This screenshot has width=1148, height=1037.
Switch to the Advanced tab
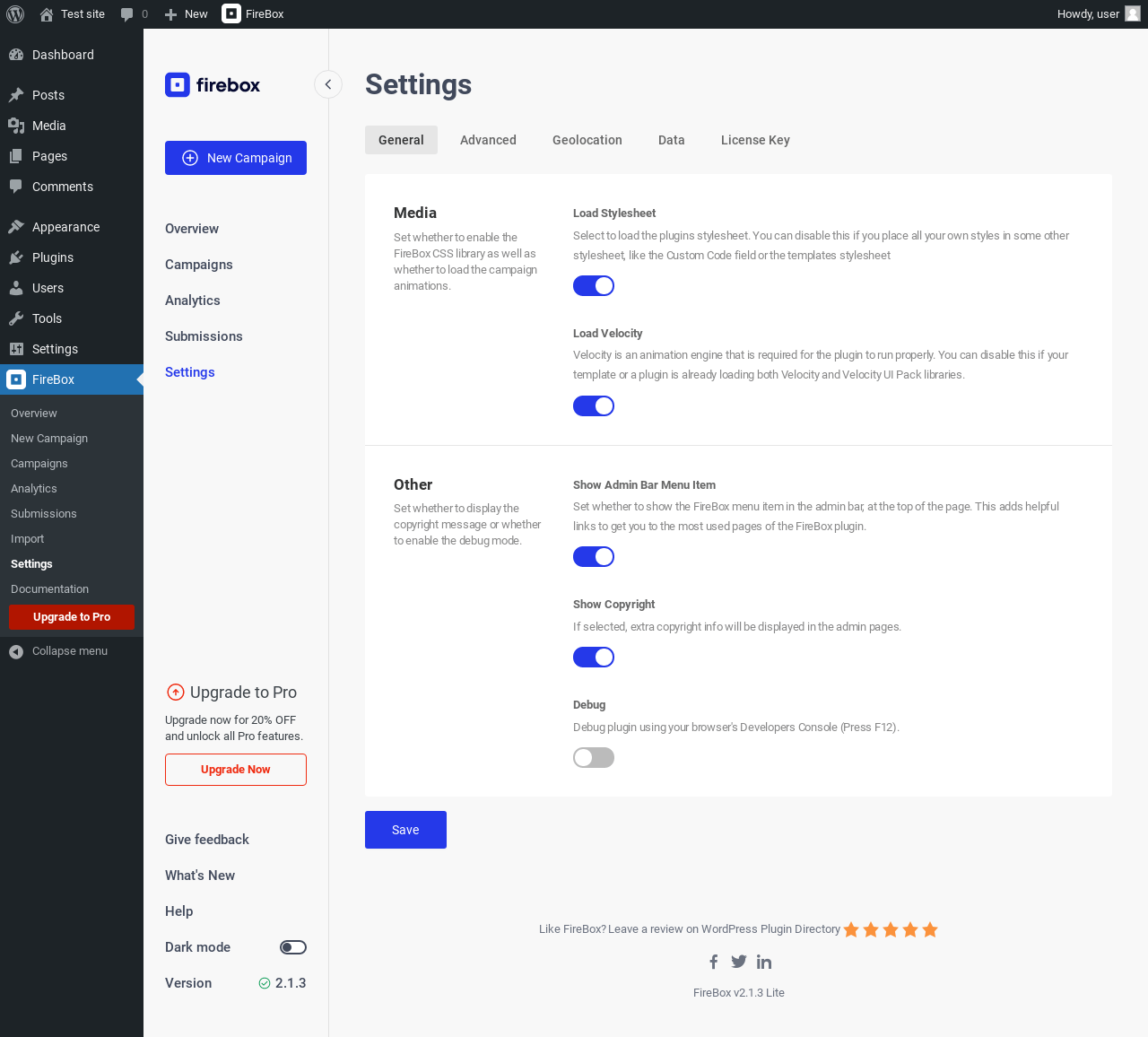(x=488, y=140)
